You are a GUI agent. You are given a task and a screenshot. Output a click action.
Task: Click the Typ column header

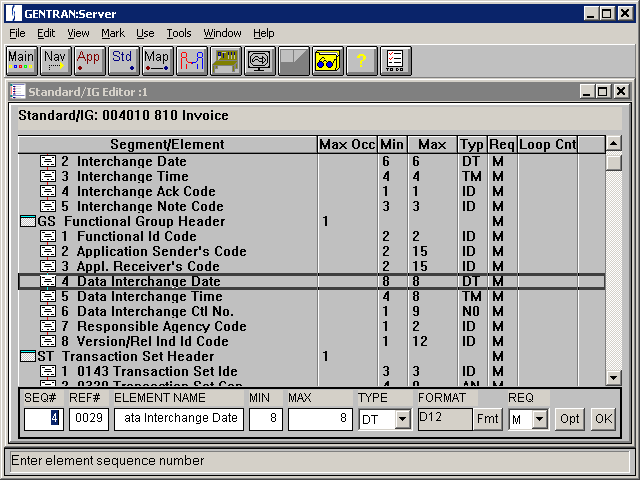472,144
